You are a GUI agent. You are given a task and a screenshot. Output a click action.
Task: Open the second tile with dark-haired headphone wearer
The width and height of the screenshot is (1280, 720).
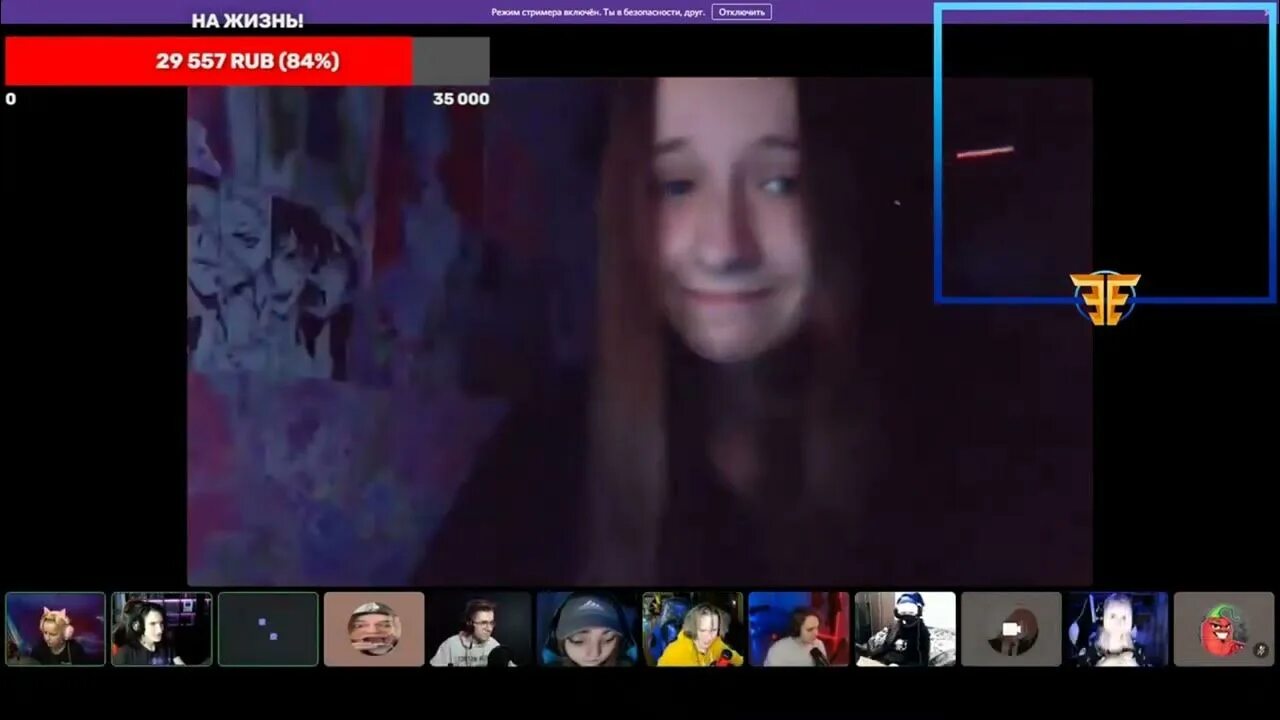161,629
